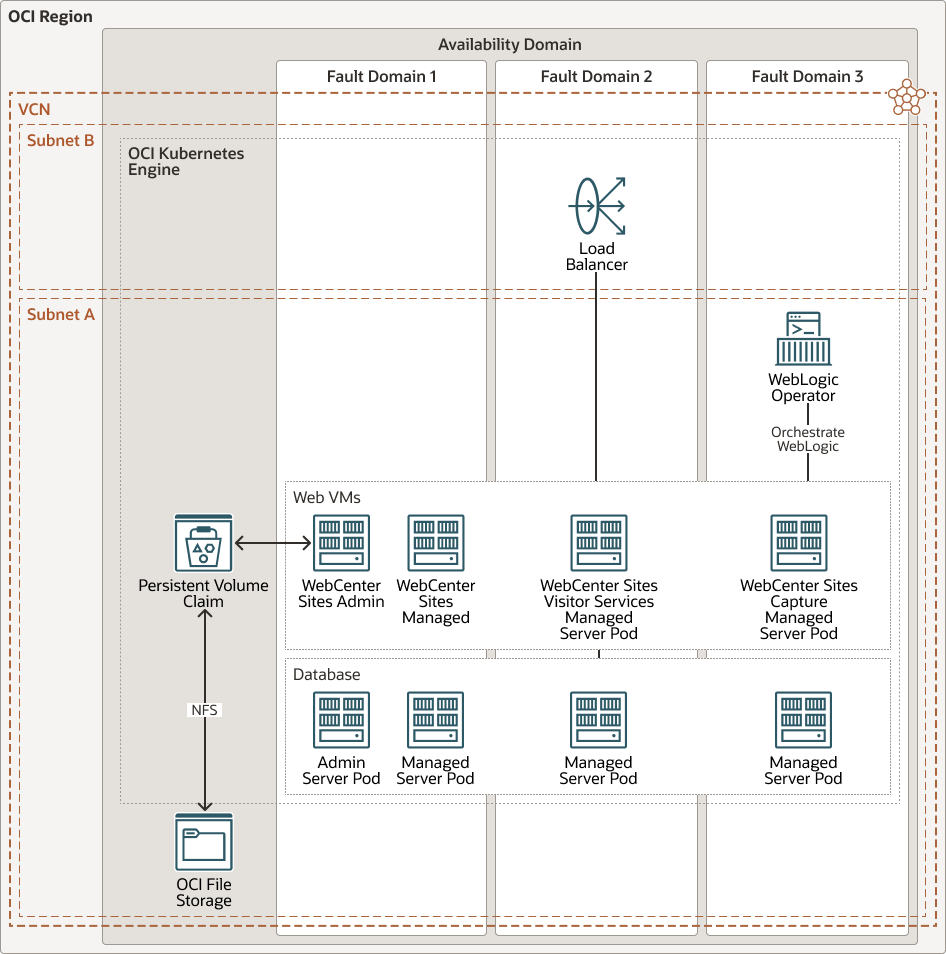Click the Admin Server Pod database icon
This screenshot has width=946, height=954.
[341, 720]
